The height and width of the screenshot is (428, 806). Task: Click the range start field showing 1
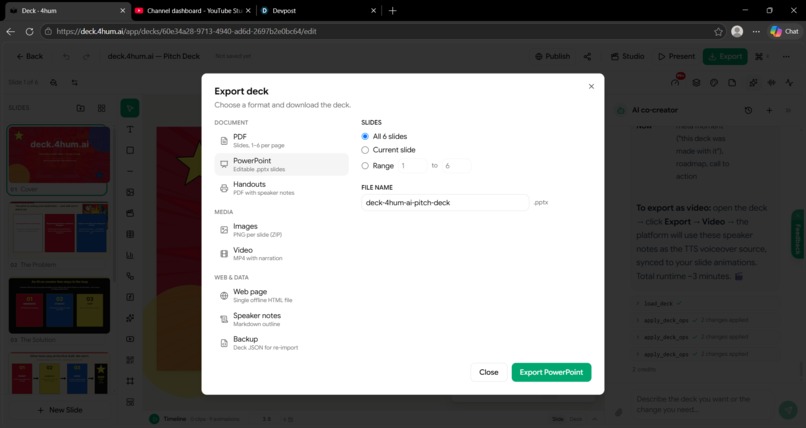click(x=412, y=166)
